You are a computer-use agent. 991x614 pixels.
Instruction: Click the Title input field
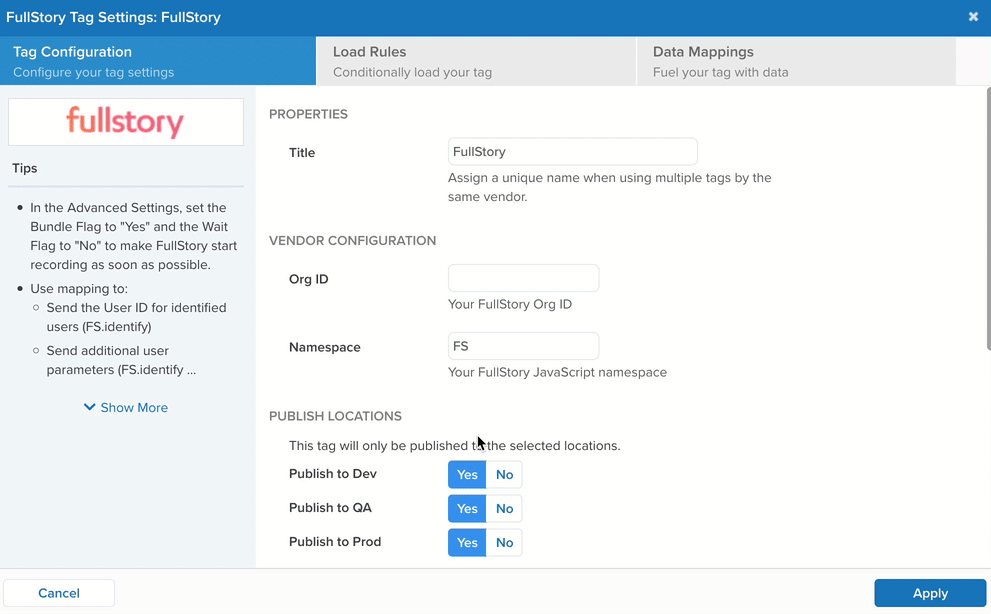pyautogui.click(x=573, y=152)
